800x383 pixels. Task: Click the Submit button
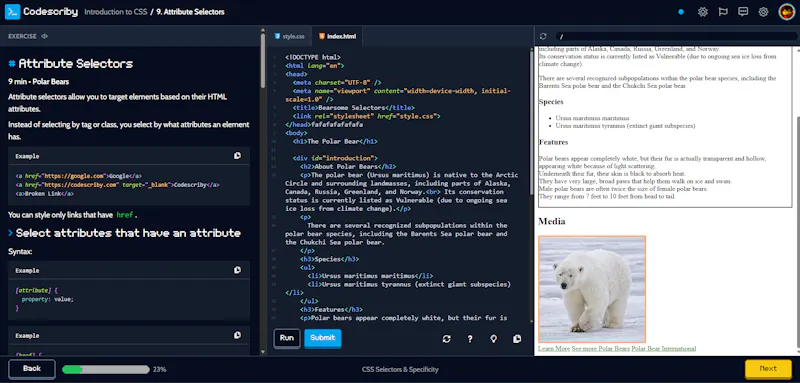click(322, 339)
